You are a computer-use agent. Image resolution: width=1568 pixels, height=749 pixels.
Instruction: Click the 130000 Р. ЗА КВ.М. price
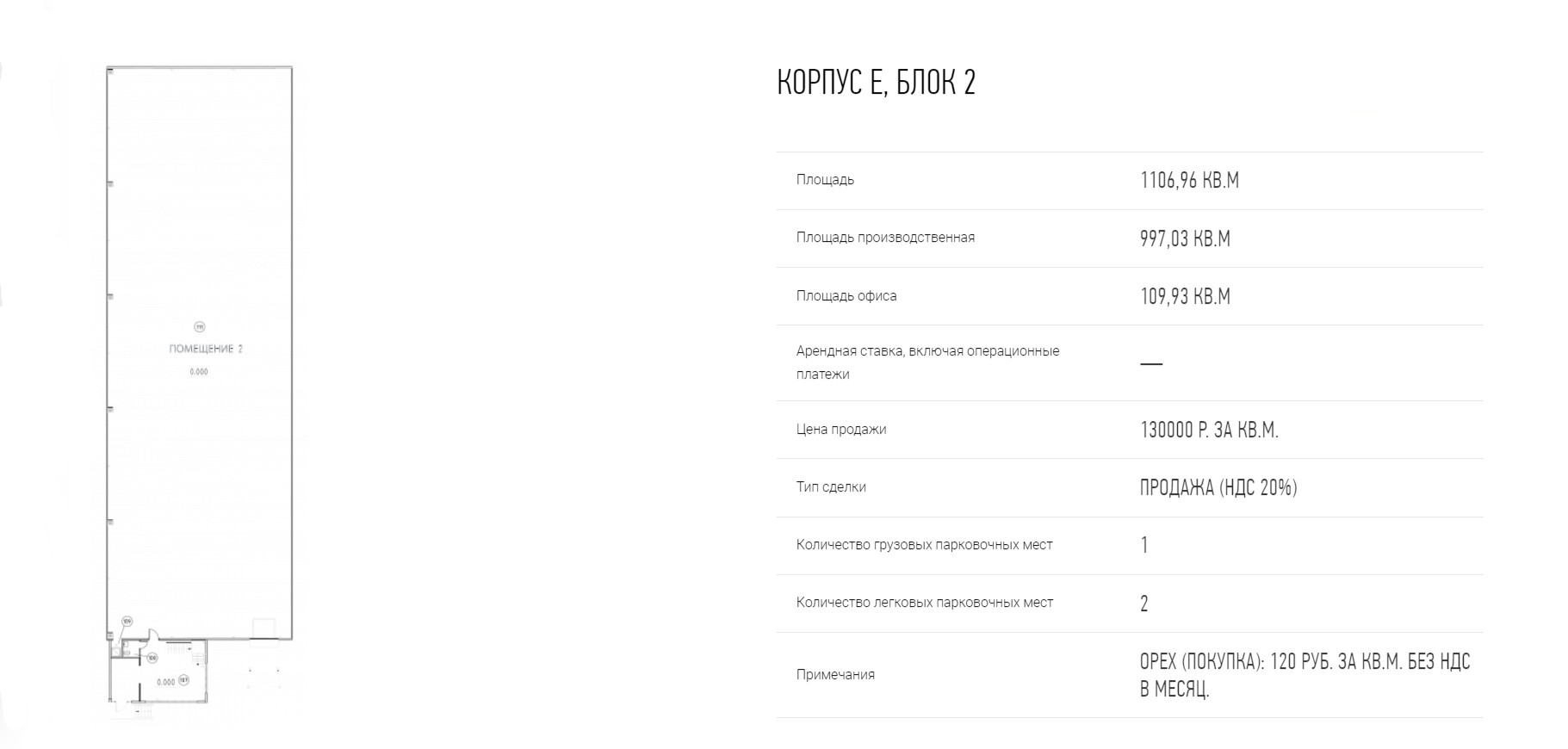point(1209,430)
